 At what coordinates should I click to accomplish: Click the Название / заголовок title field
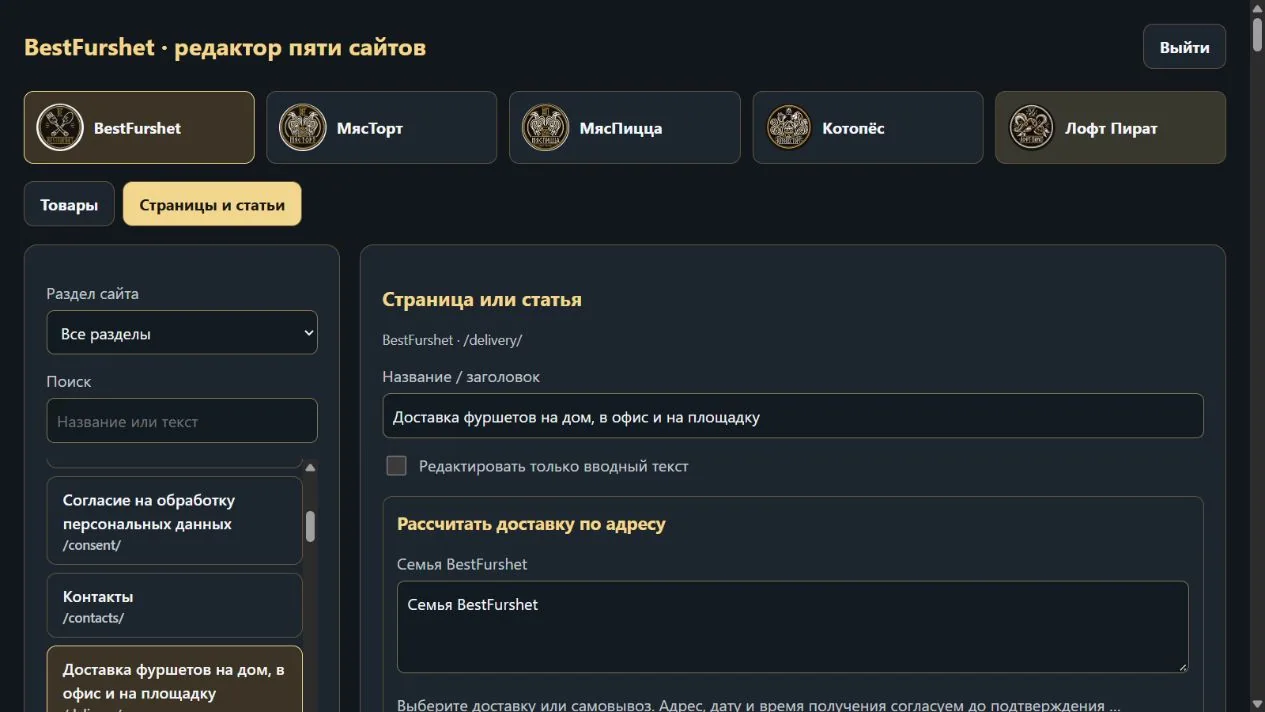793,416
